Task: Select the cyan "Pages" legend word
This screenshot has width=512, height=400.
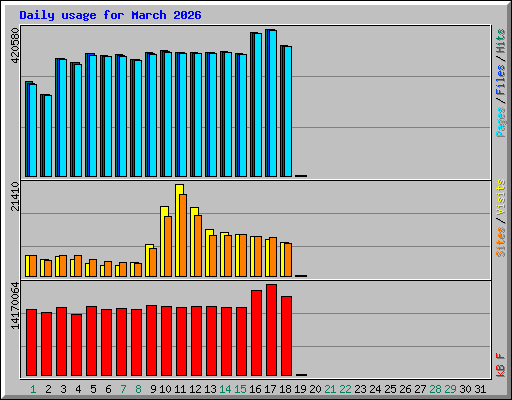Action: point(501,122)
